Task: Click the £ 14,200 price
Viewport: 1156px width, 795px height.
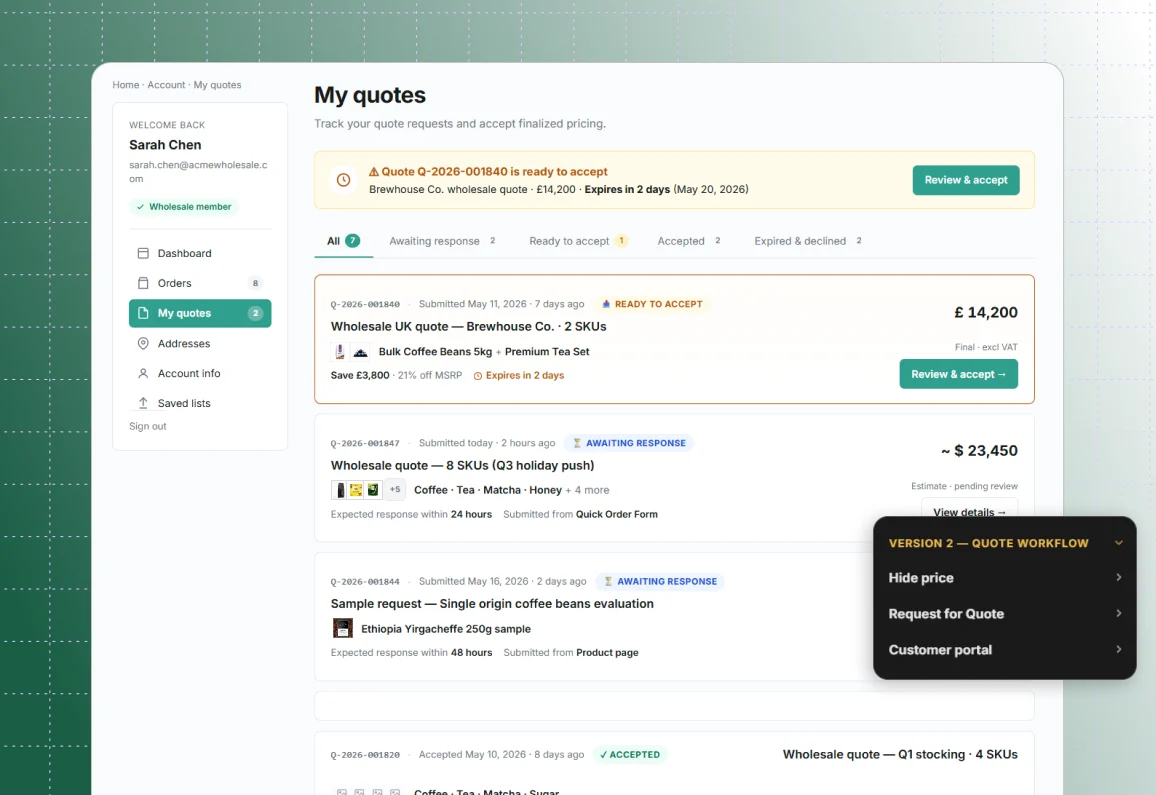Action: click(x=986, y=313)
